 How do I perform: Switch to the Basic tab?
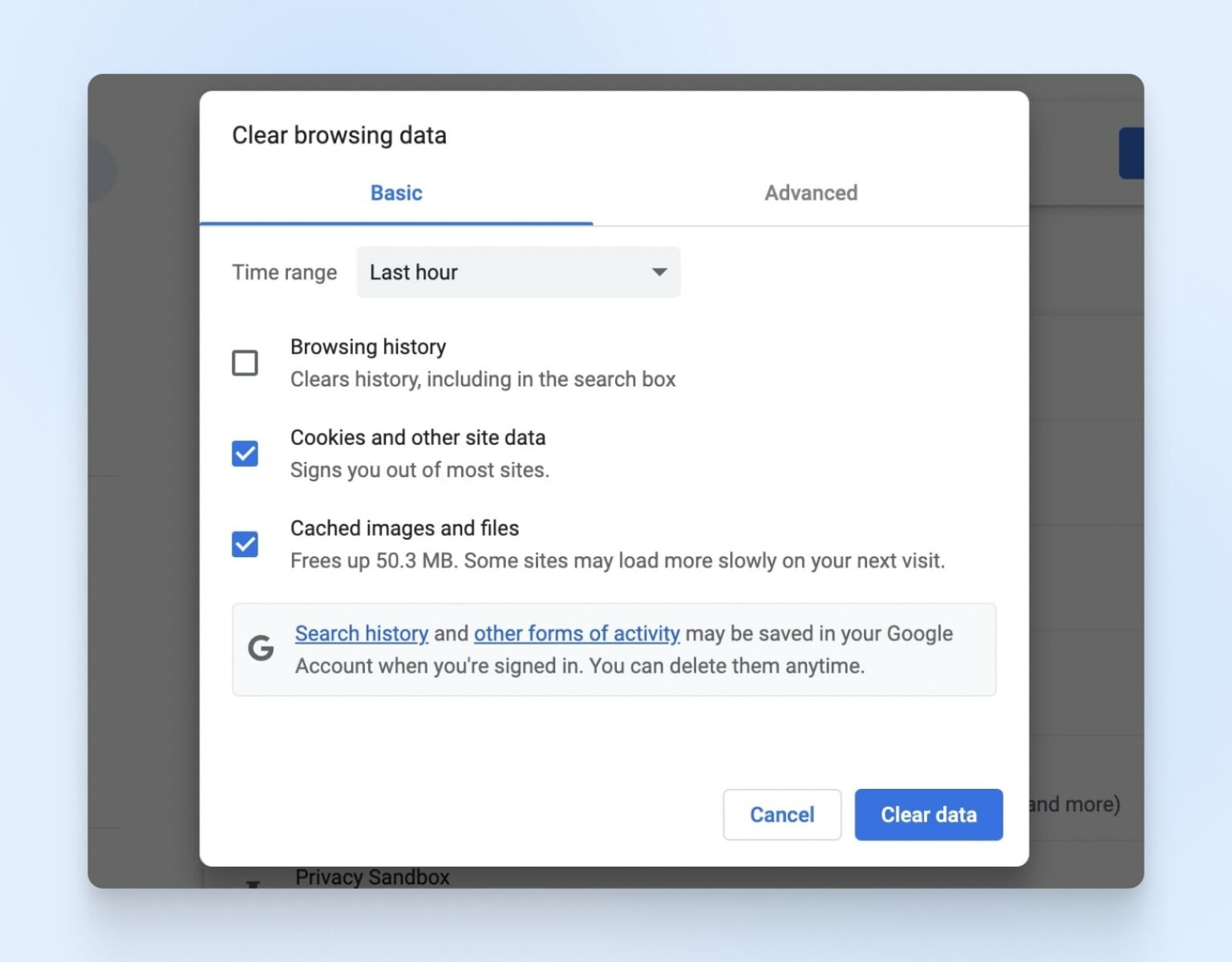(396, 193)
